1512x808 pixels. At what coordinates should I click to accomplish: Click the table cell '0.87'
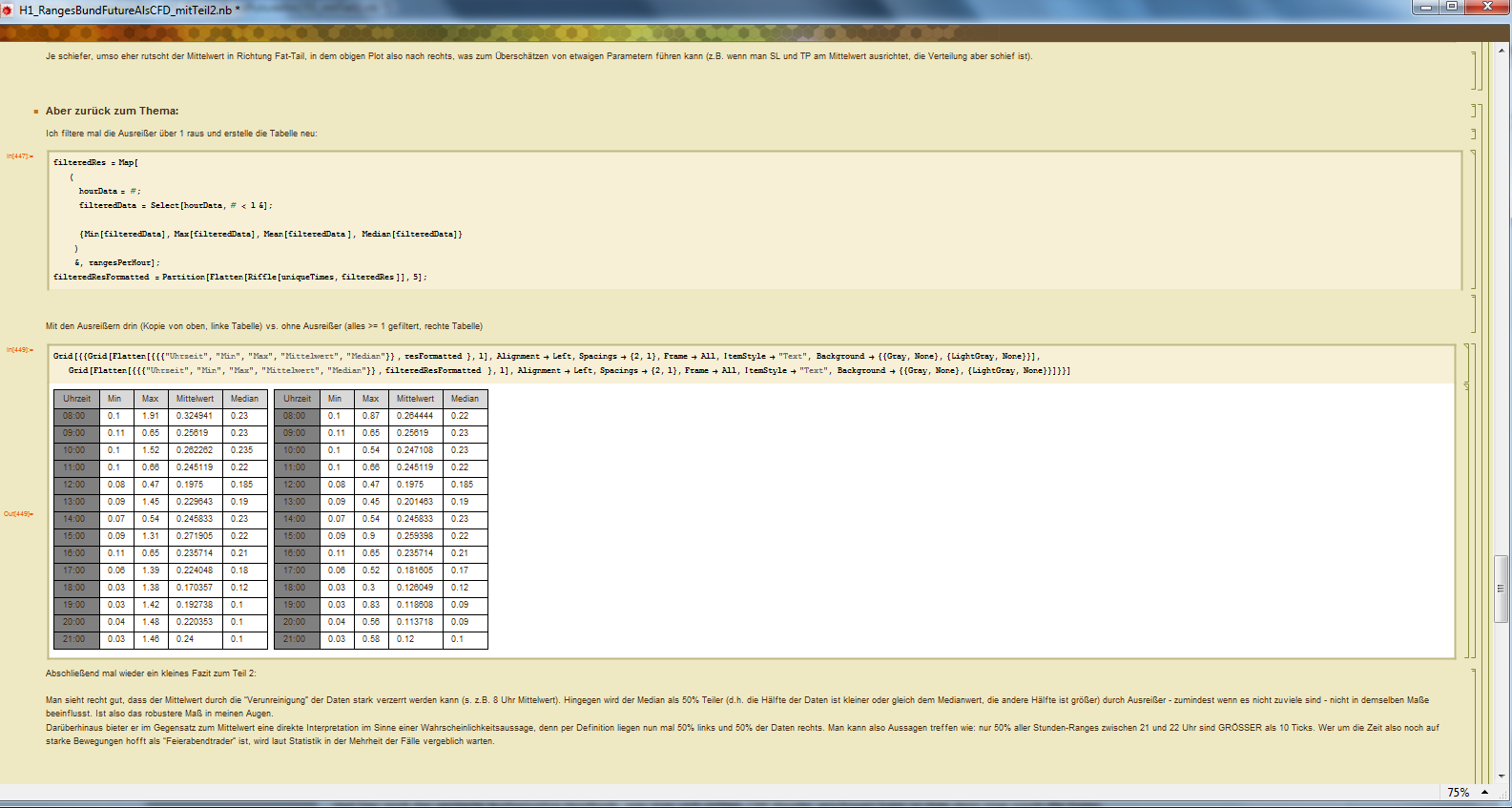click(x=371, y=416)
